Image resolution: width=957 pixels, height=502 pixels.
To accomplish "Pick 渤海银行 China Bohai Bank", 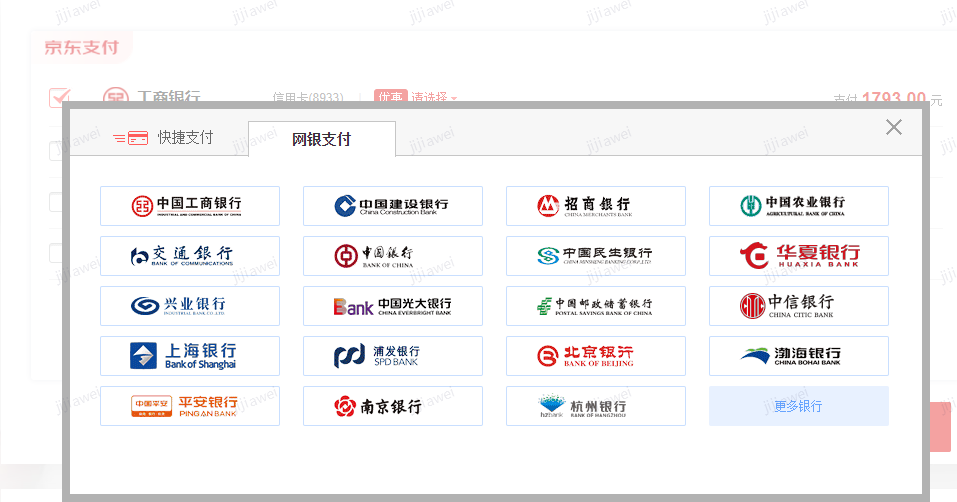I will (798, 356).
